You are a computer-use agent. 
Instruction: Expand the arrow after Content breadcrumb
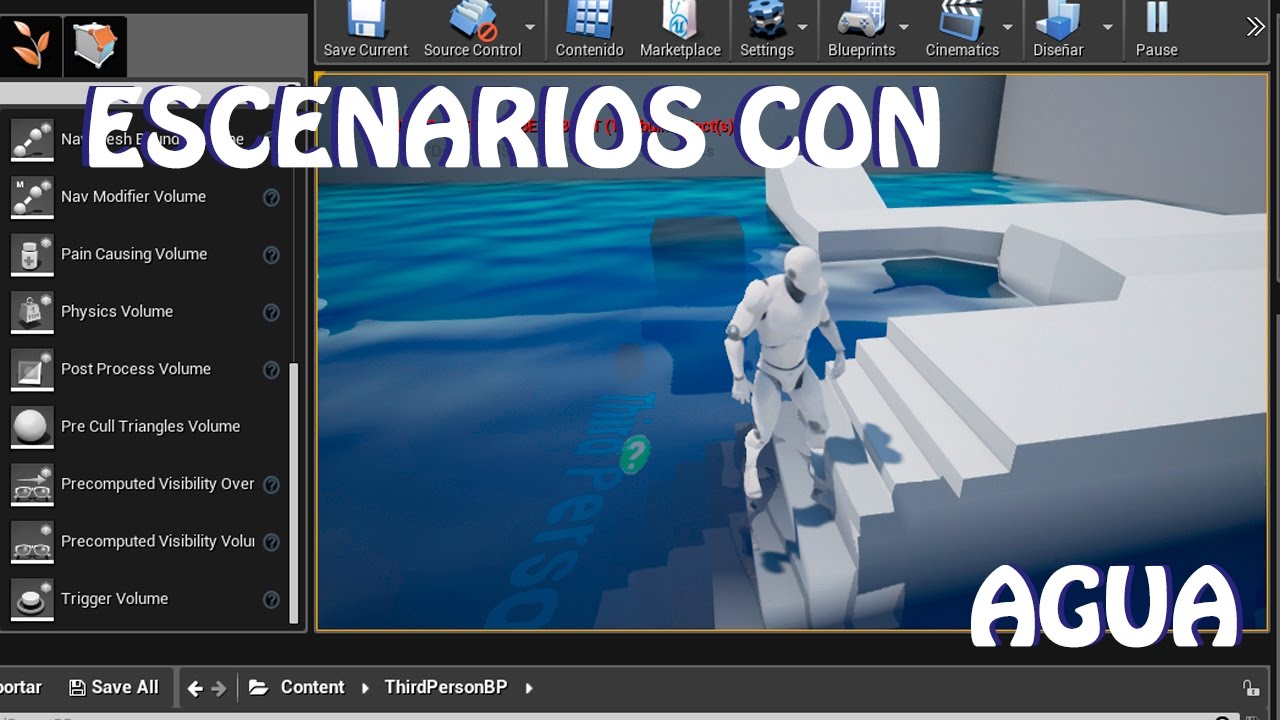tap(365, 688)
